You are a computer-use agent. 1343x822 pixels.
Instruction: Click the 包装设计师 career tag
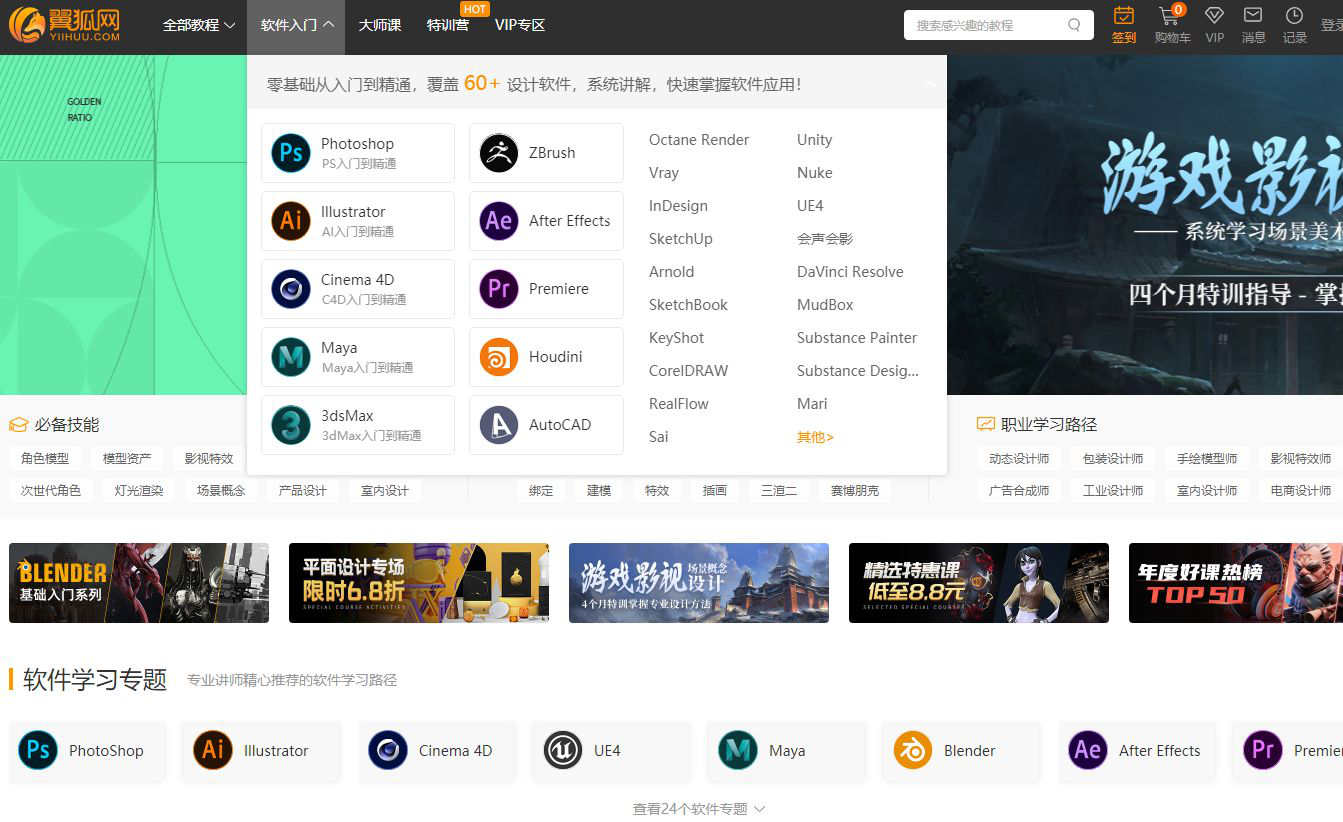(x=1113, y=458)
